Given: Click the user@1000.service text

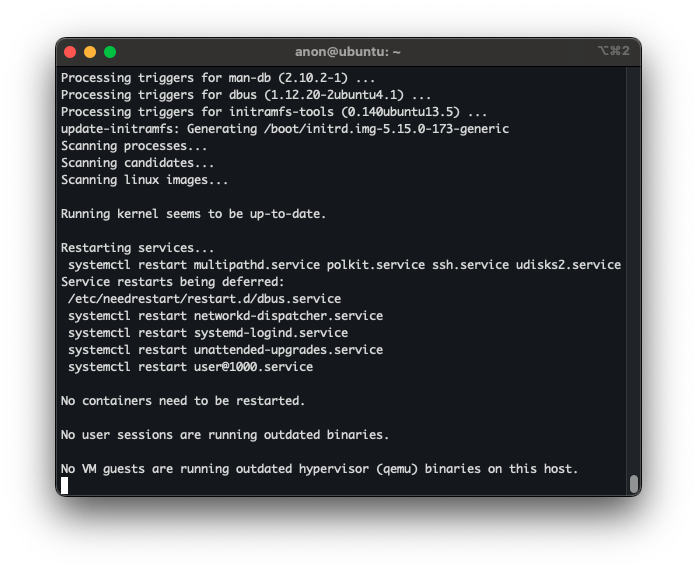Looking at the screenshot, I should (x=253, y=366).
